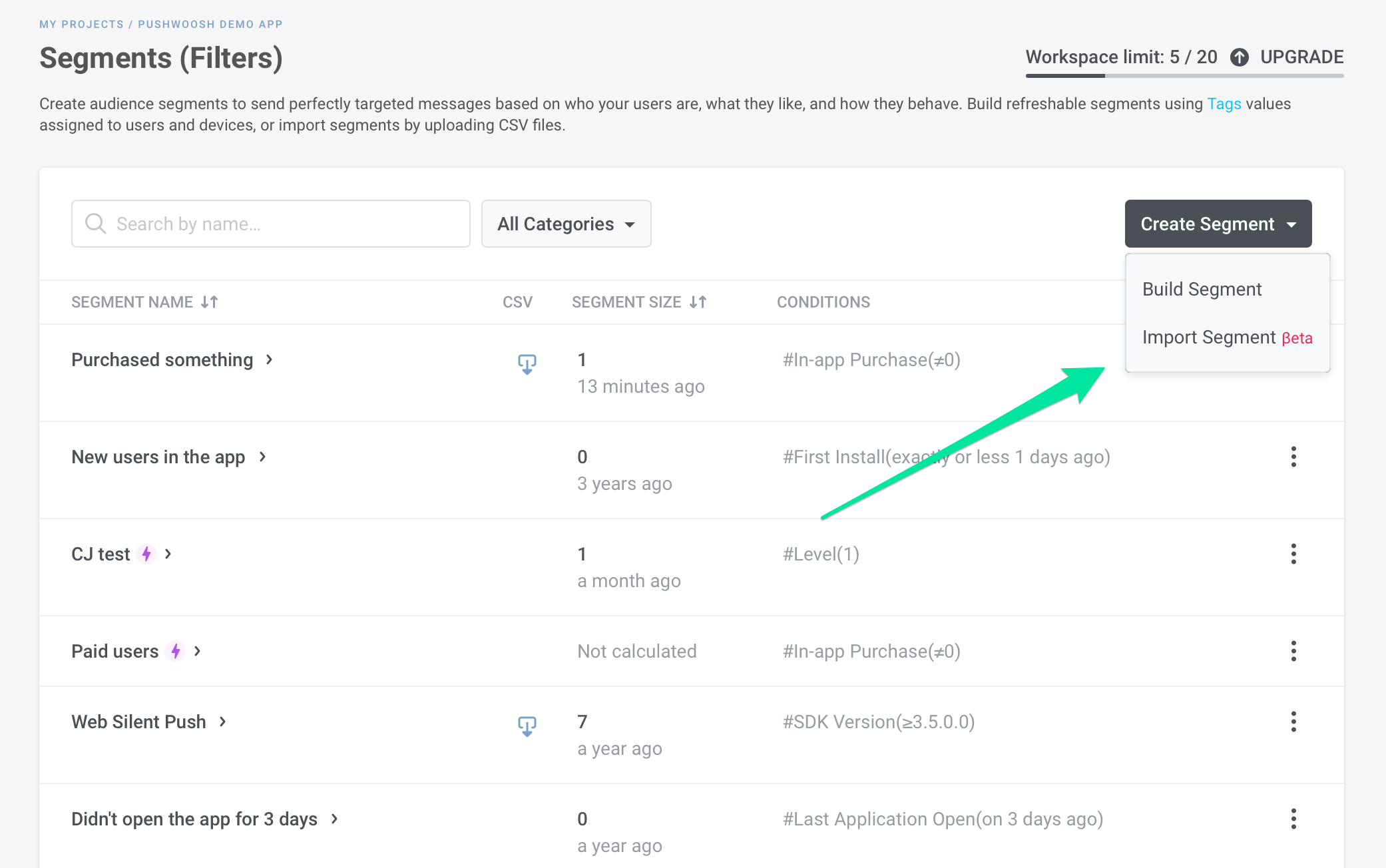Click the UPGRADE link
Viewport: 1386px width, 868px height.
tap(1301, 57)
